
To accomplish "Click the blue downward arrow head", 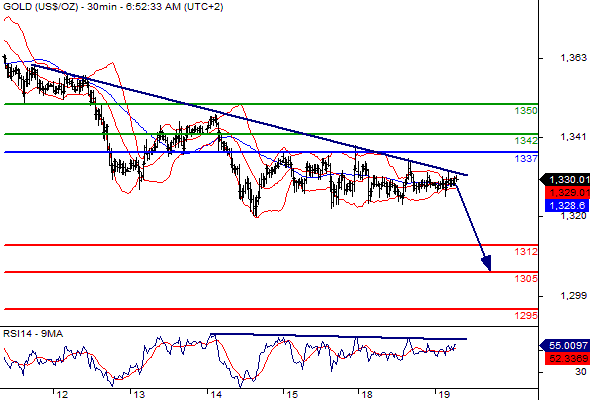I will [487, 263].
